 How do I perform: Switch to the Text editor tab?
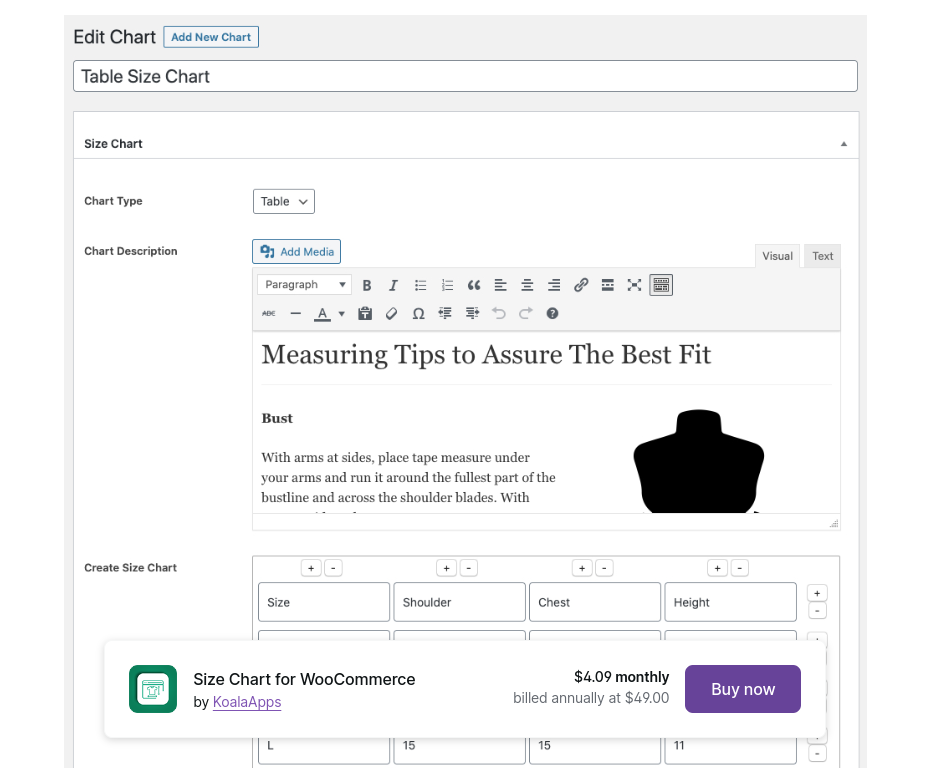(x=822, y=256)
